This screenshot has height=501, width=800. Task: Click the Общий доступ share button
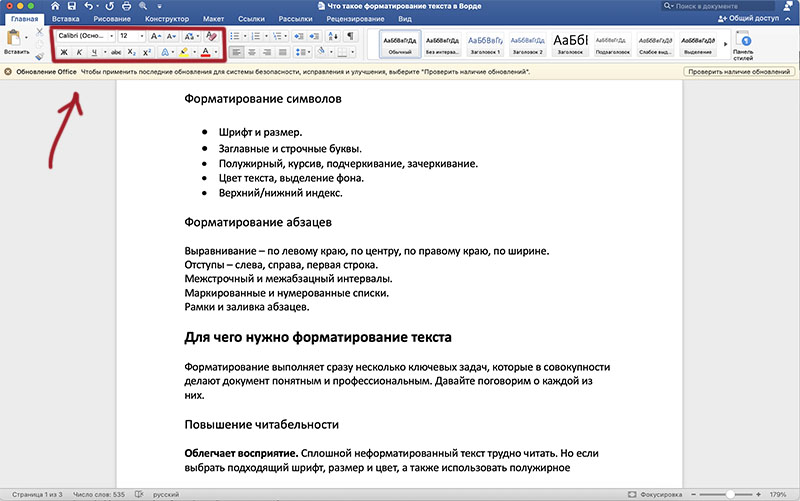click(x=748, y=18)
